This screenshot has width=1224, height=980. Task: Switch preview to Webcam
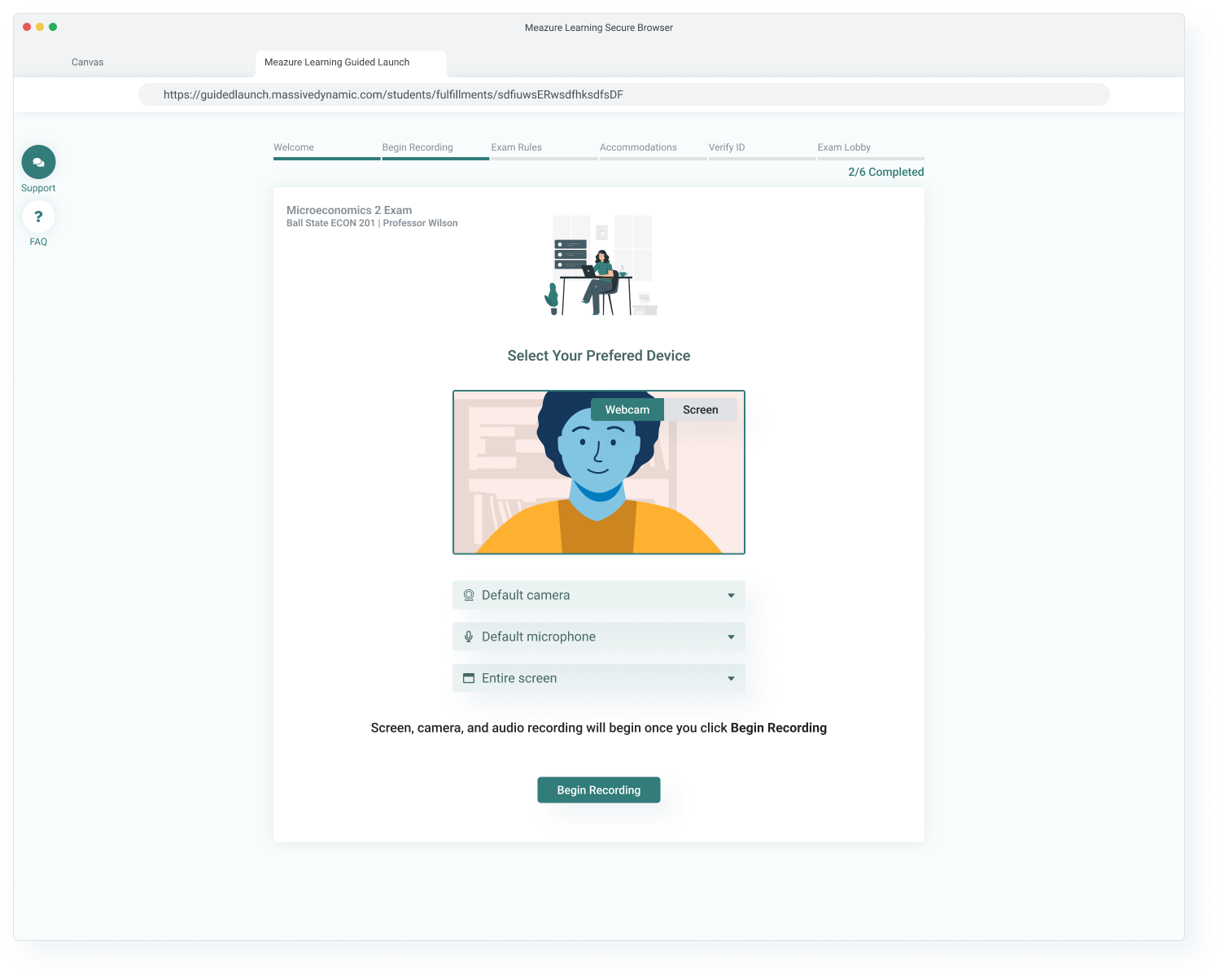(627, 409)
